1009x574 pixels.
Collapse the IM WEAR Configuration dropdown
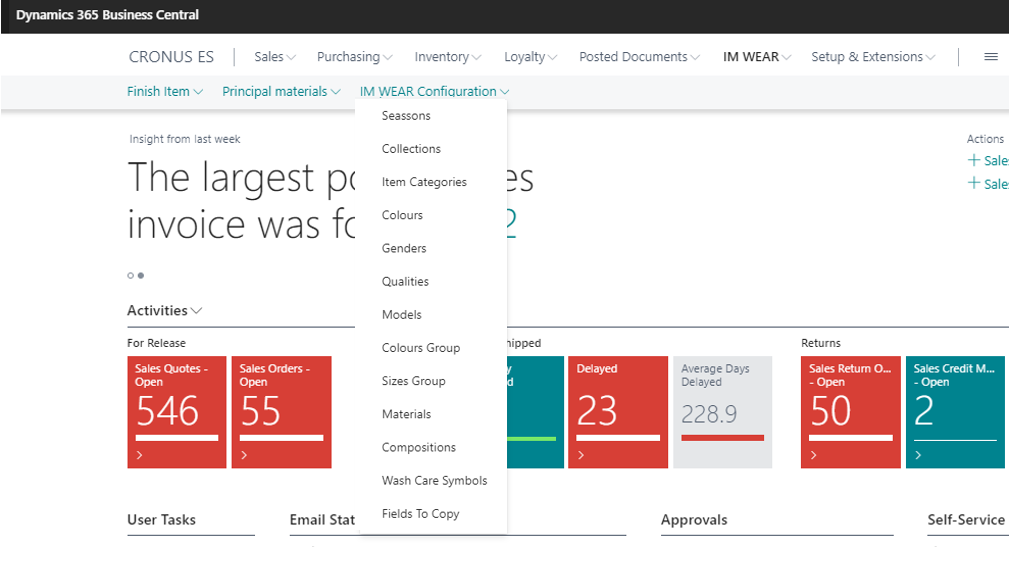[434, 91]
